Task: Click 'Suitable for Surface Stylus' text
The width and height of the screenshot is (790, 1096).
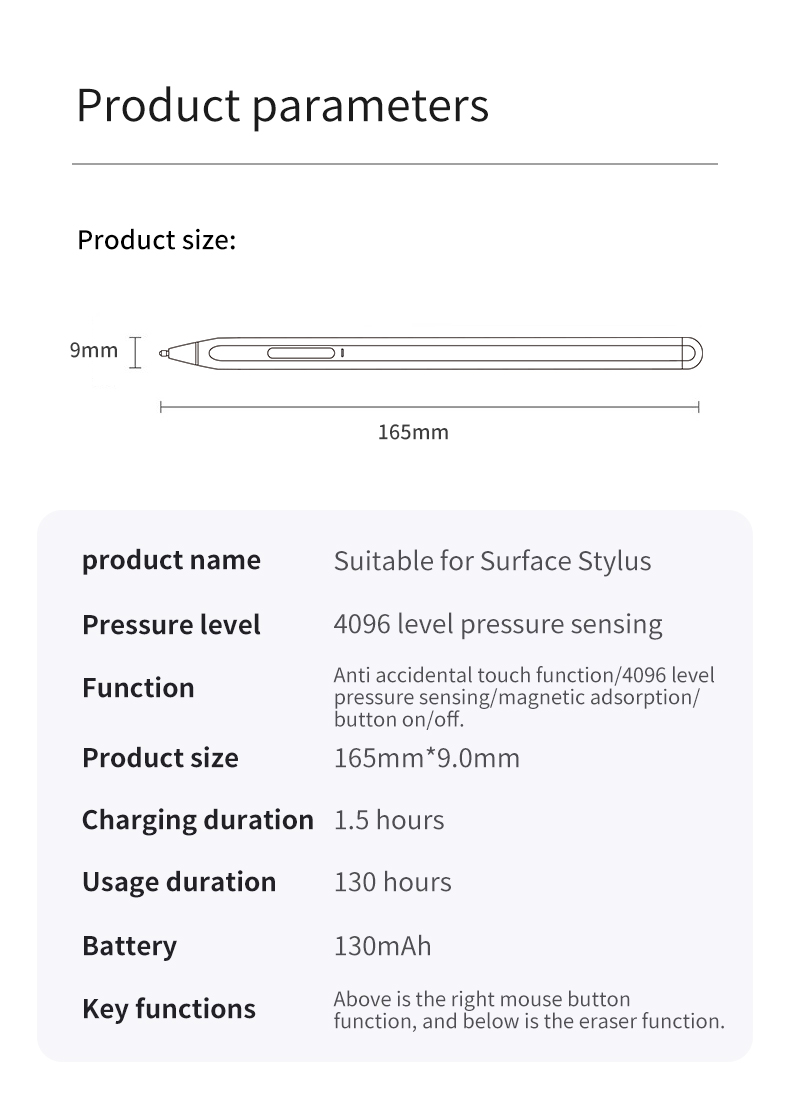Action: point(492,561)
